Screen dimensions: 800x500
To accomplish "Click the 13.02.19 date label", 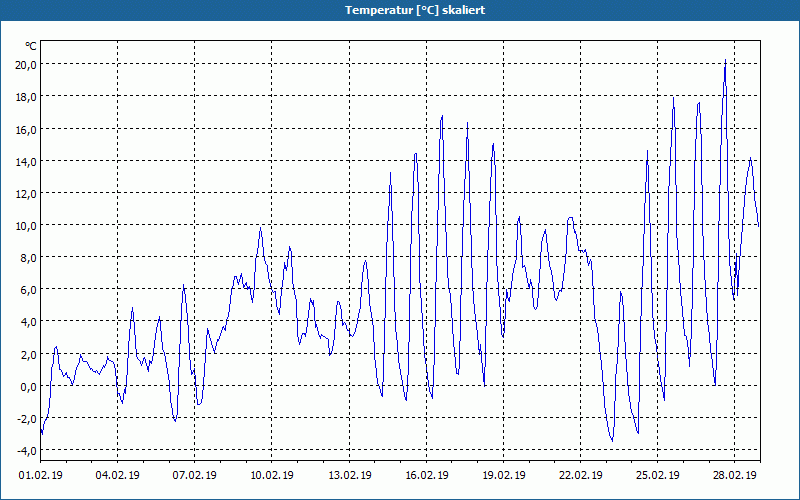I will 349,475.
